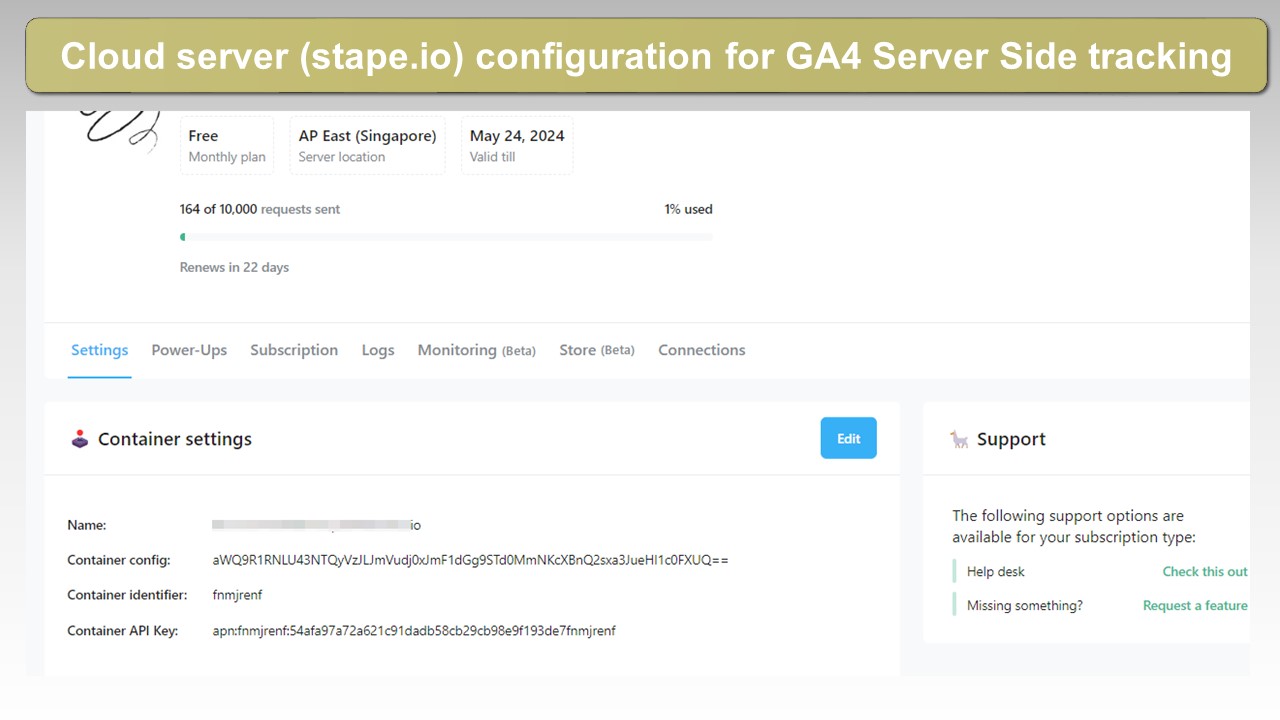Click the Support heading
Image resolution: width=1280 pixels, height=720 pixels.
[1011, 439]
